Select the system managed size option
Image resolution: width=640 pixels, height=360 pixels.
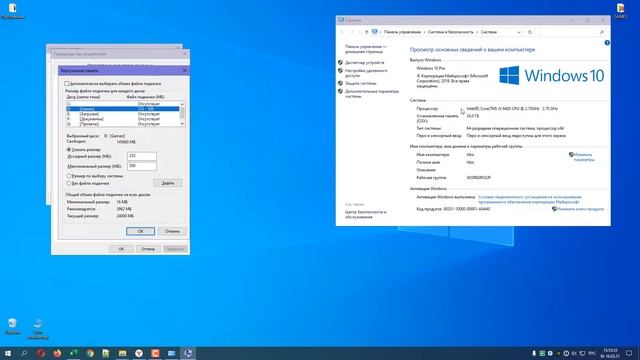pos(69,176)
